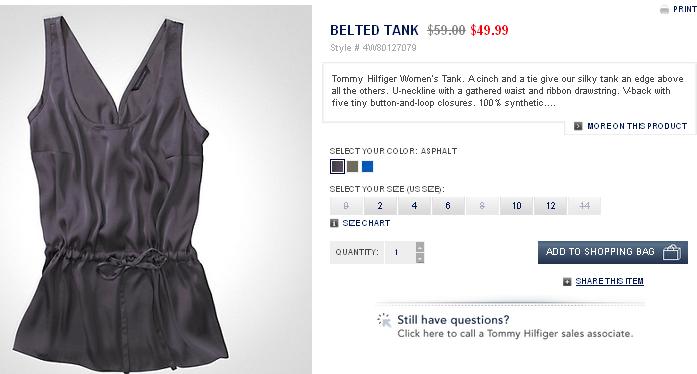Click the shopping bag icon on the add button
Screen dimensions: 697x374
click(672, 252)
